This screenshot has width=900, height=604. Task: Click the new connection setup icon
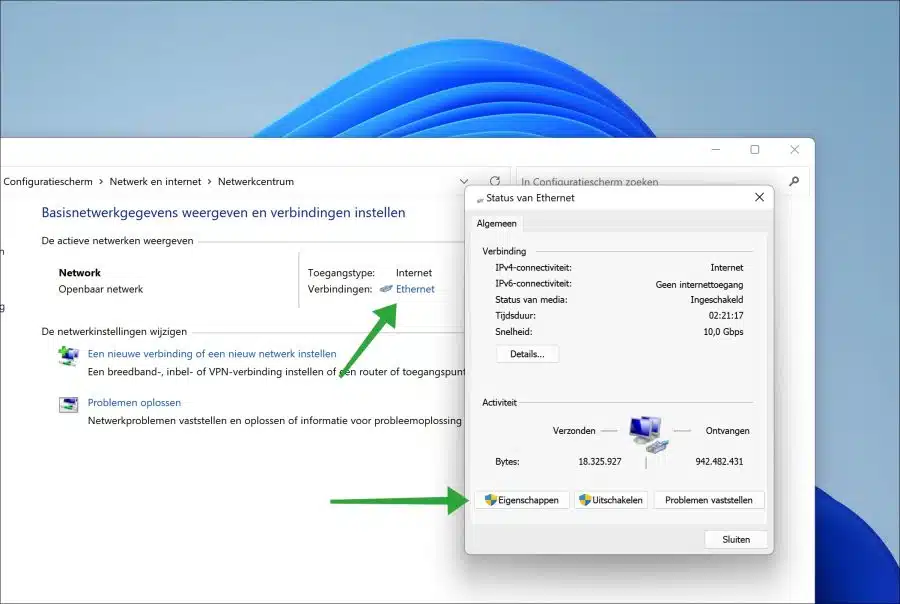click(68, 356)
